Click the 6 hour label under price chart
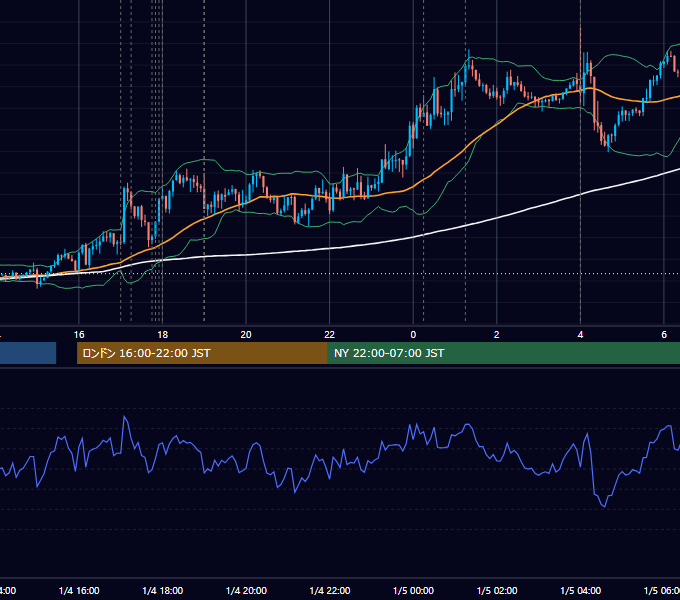680x600 pixels. [664, 335]
